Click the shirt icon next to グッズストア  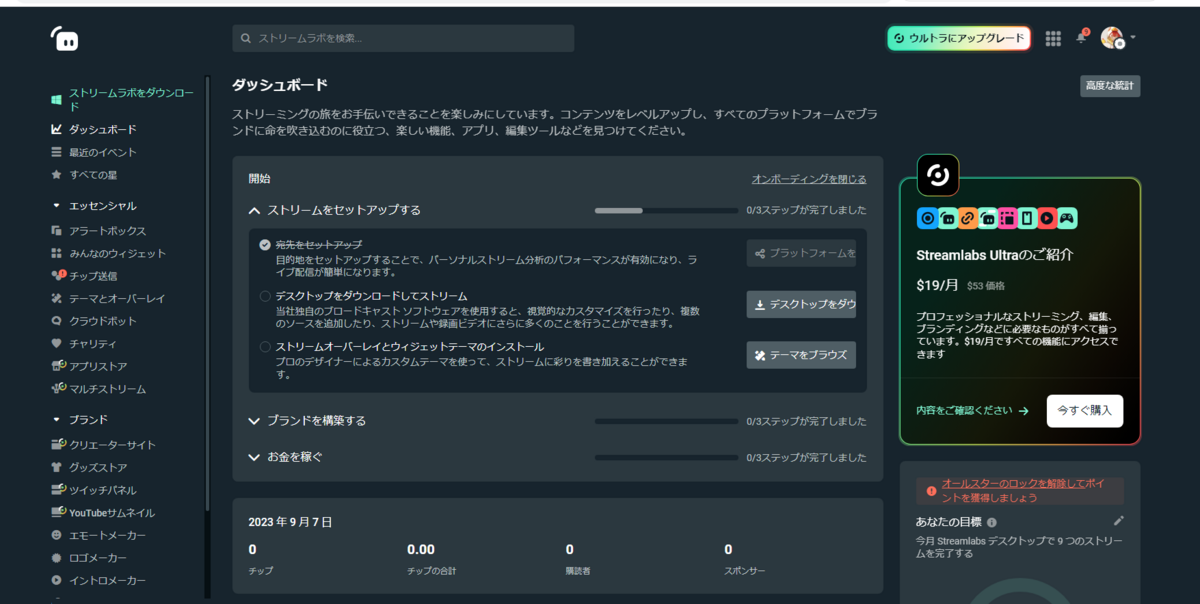point(57,467)
